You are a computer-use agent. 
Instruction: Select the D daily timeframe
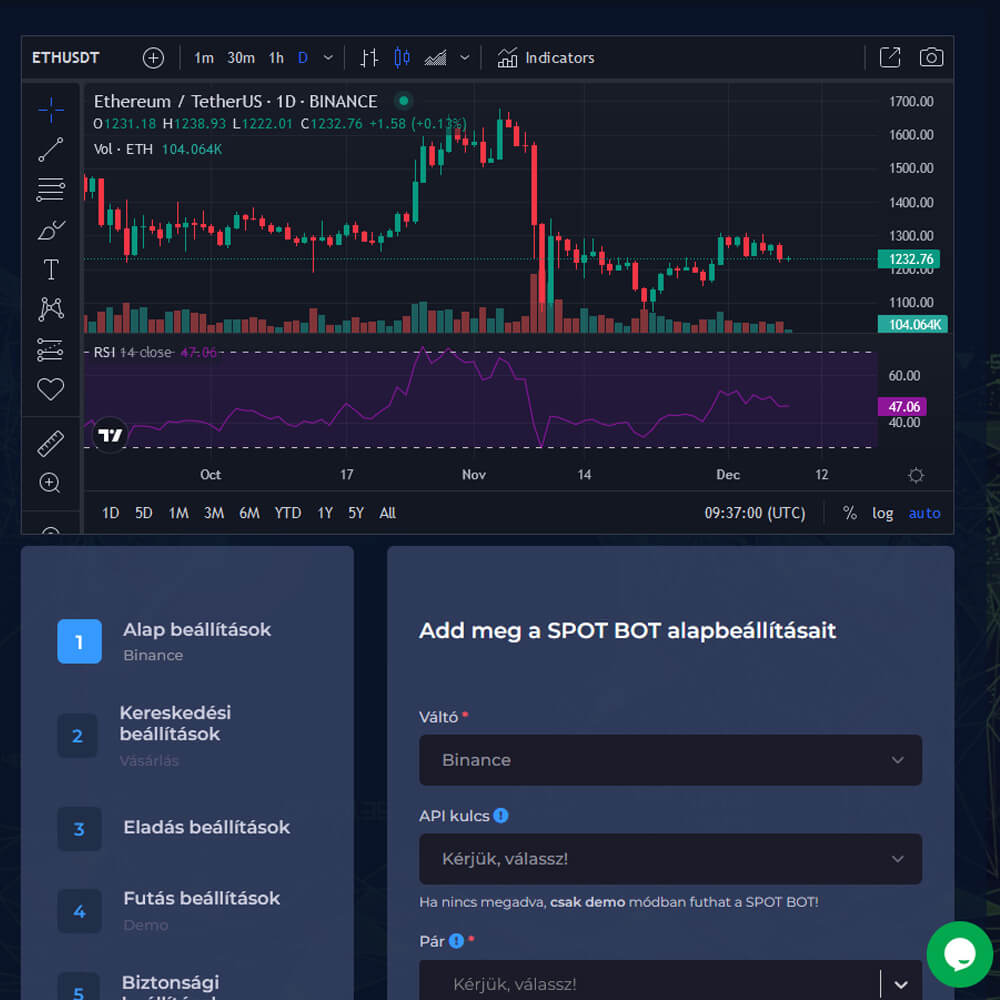tap(303, 58)
